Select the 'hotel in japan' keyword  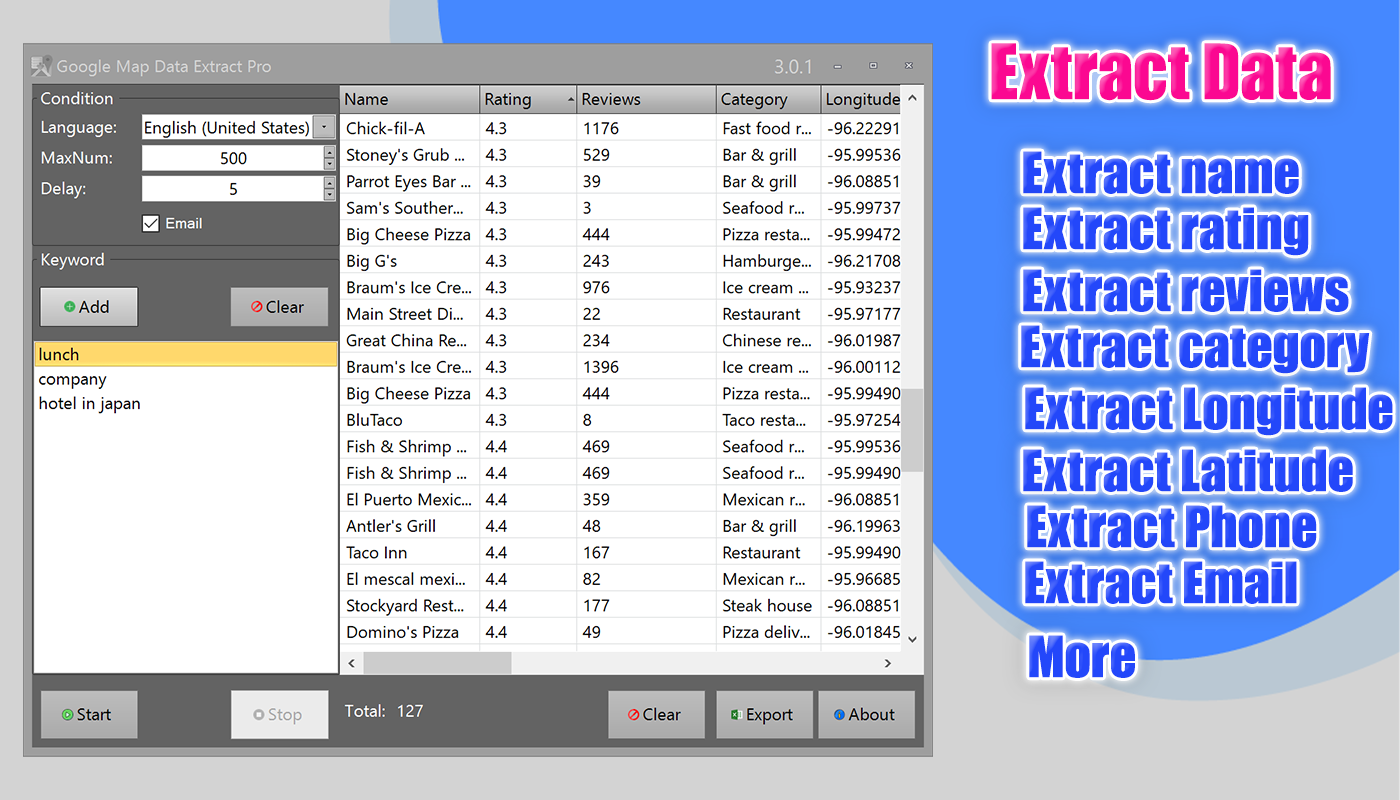[x=186, y=404]
